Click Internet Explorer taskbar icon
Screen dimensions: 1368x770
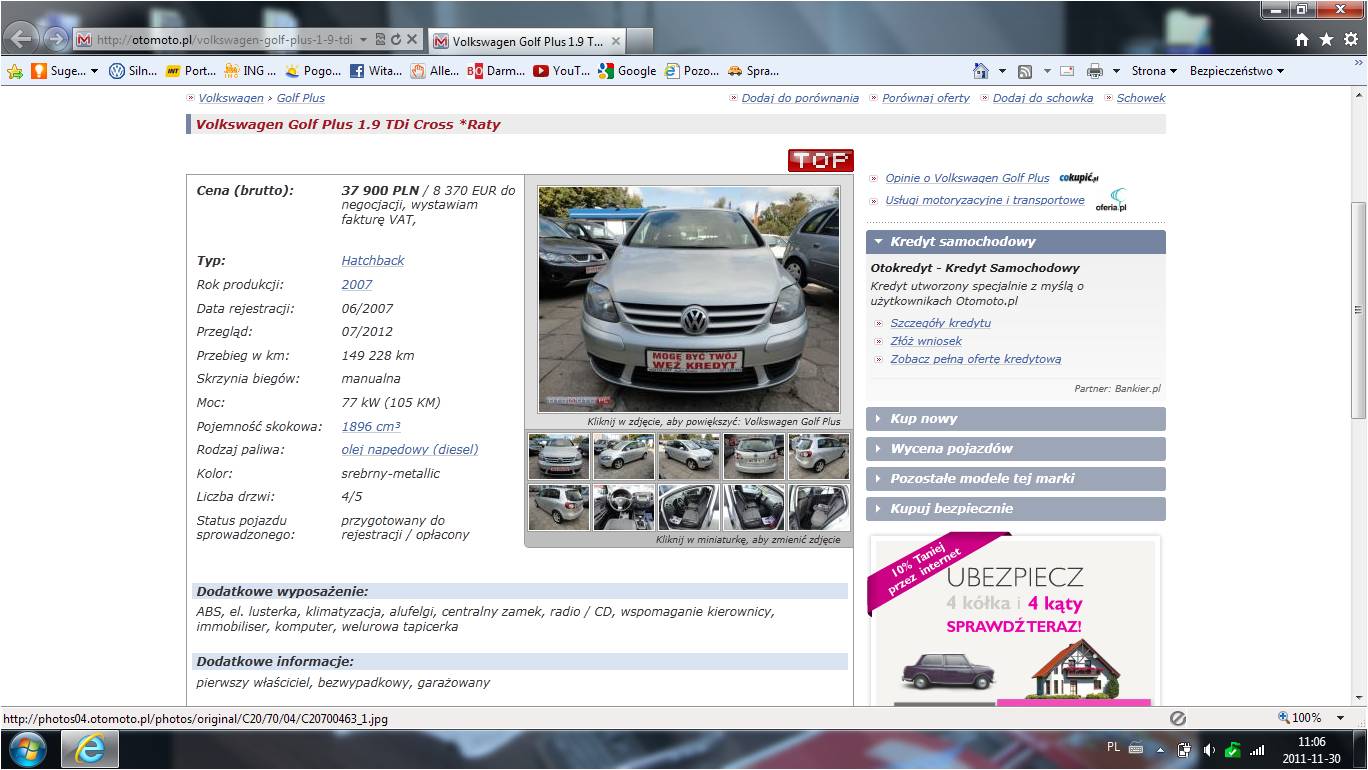click(x=90, y=749)
